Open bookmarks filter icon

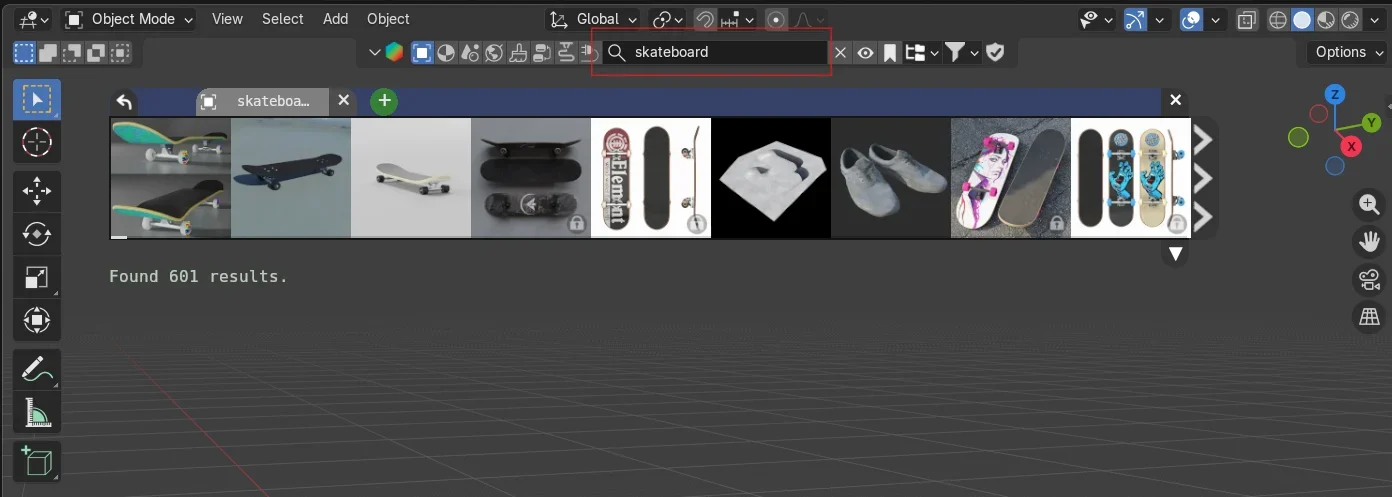point(889,52)
